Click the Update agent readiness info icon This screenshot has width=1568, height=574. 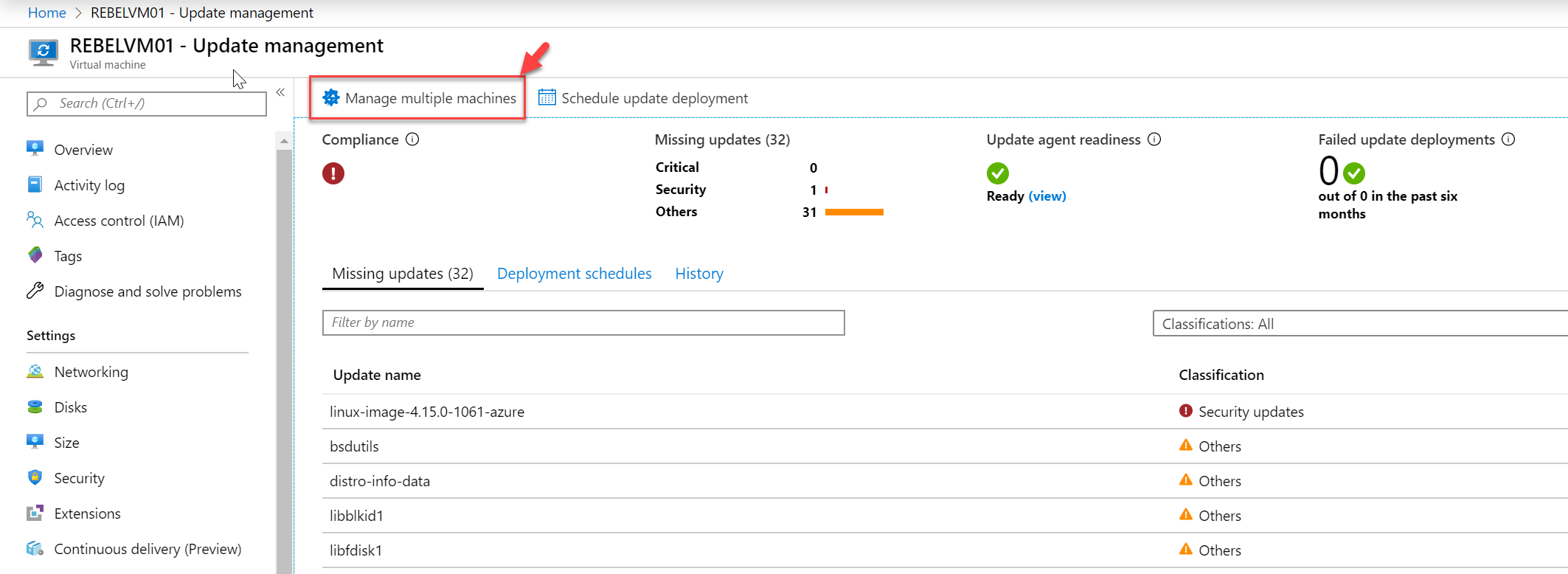(x=1154, y=139)
